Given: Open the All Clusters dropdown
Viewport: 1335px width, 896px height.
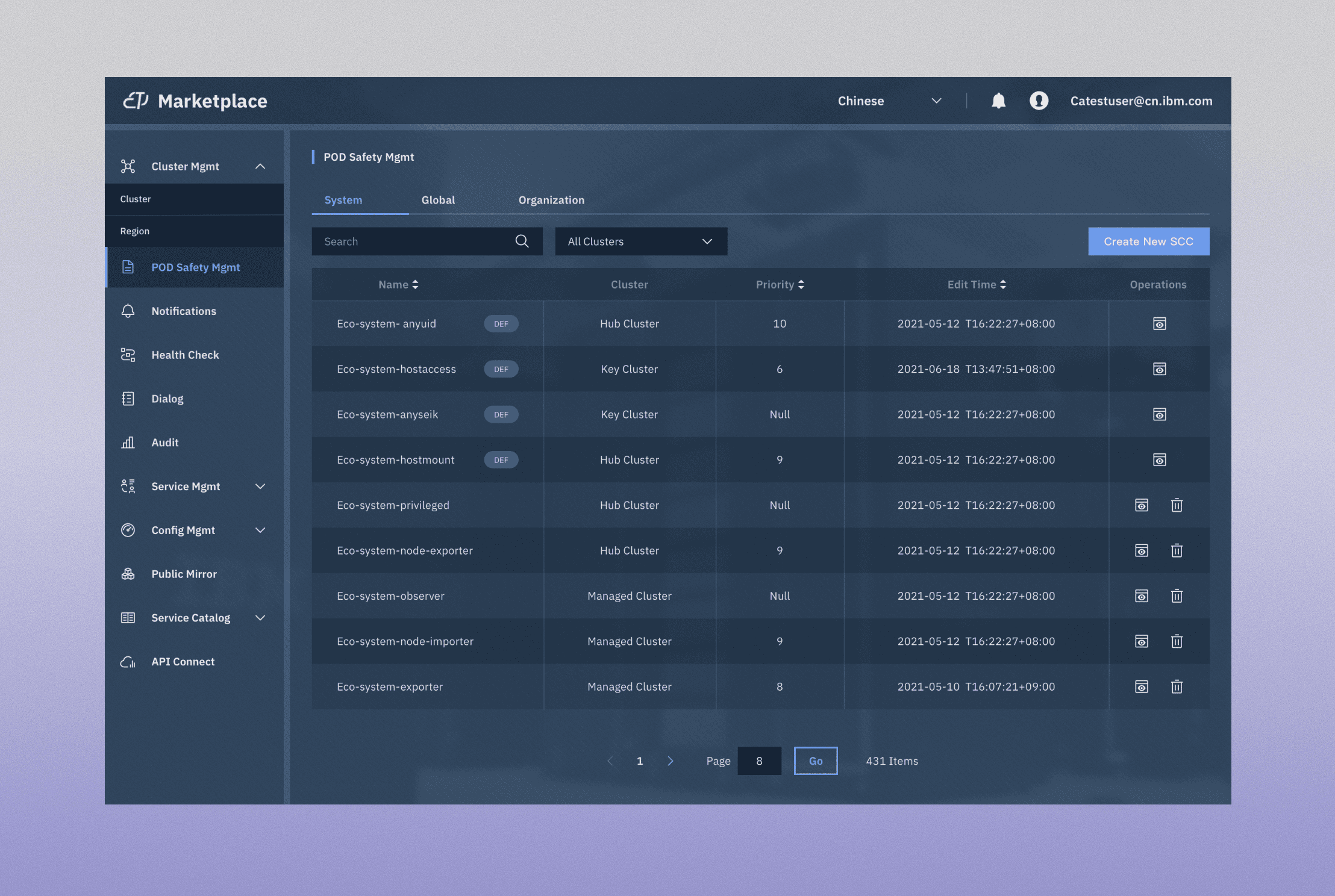Looking at the screenshot, I should 640,241.
